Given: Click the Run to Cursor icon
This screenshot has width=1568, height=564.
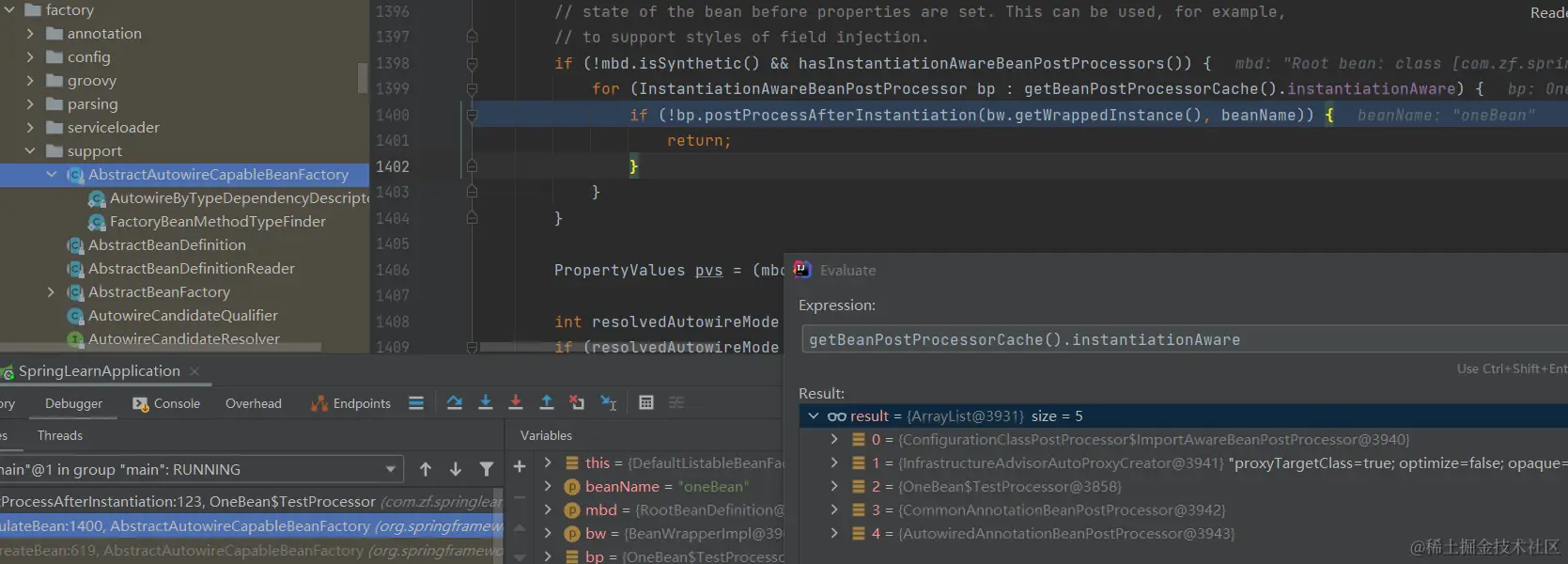Looking at the screenshot, I should click(609, 402).
